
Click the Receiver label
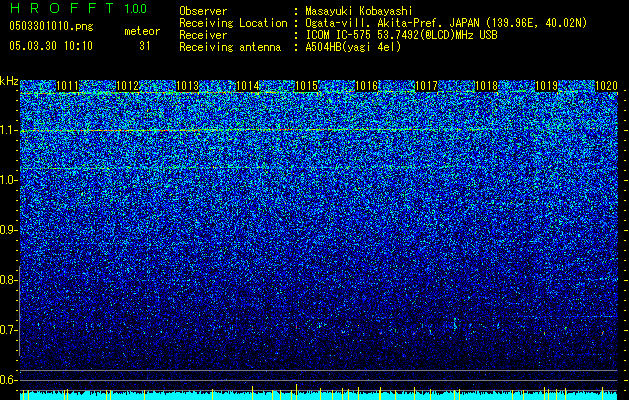(x=203, y=35)
